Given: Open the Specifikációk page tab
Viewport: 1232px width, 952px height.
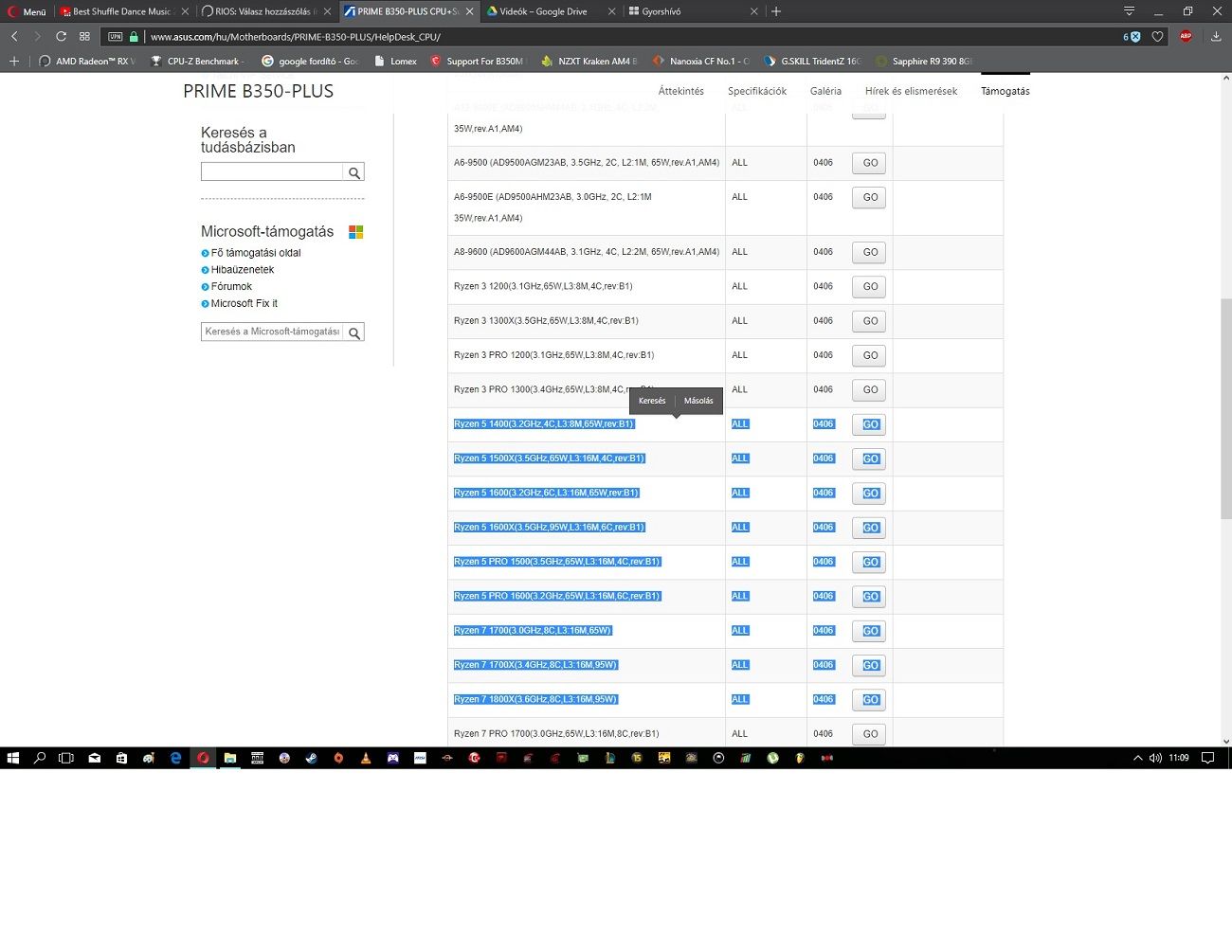Looking at the screenshot, I should (757, 91).
